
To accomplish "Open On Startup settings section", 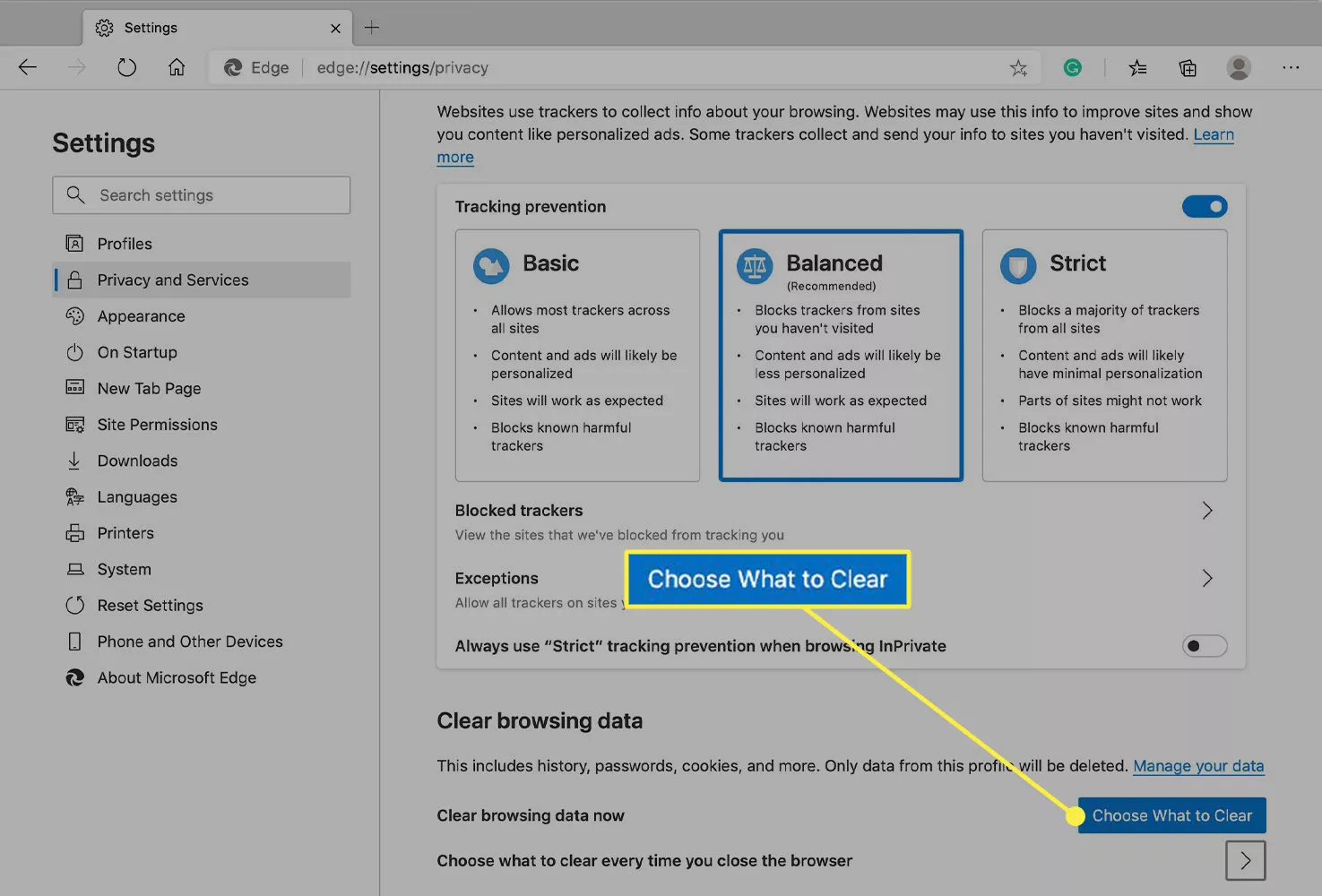I will [x=202, y=352].
